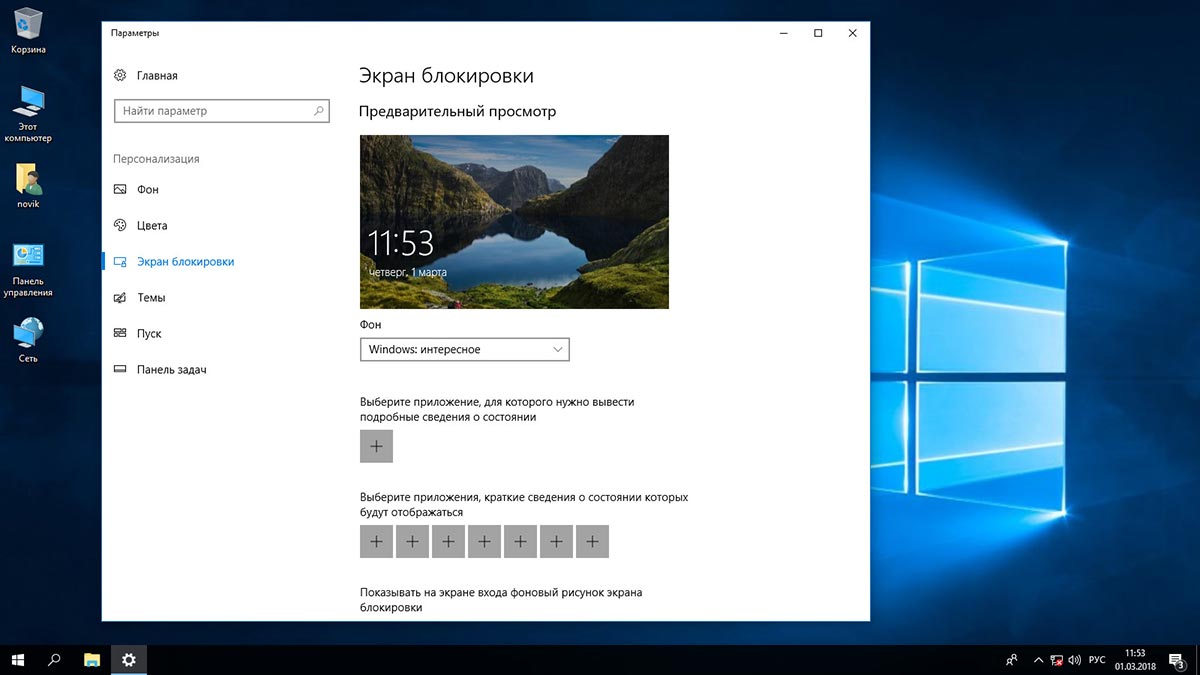Image resolution: width=1200 pixels, height=675 pixels.
Task: Go to the Темы settings page
Action: pos(151,297)
